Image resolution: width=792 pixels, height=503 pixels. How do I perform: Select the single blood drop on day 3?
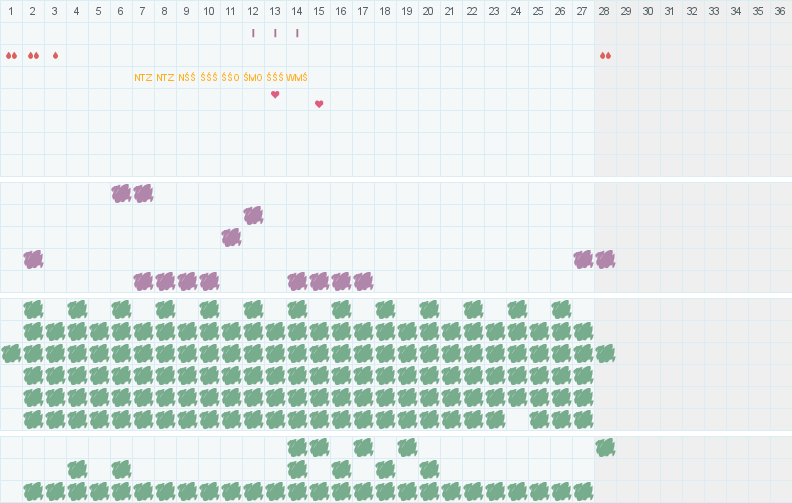coord(55,55)
